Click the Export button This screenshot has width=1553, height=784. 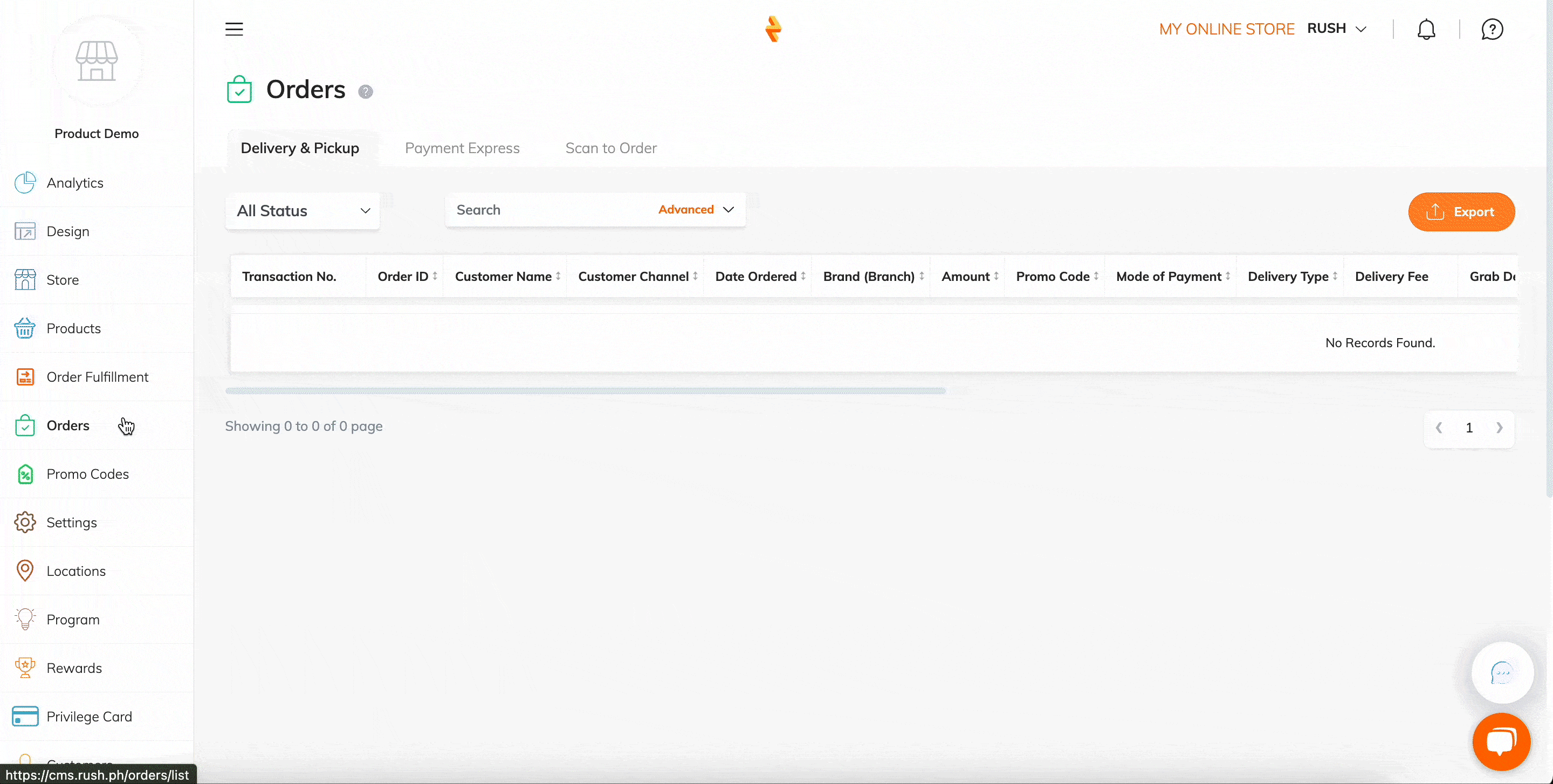coord(1461,212)
